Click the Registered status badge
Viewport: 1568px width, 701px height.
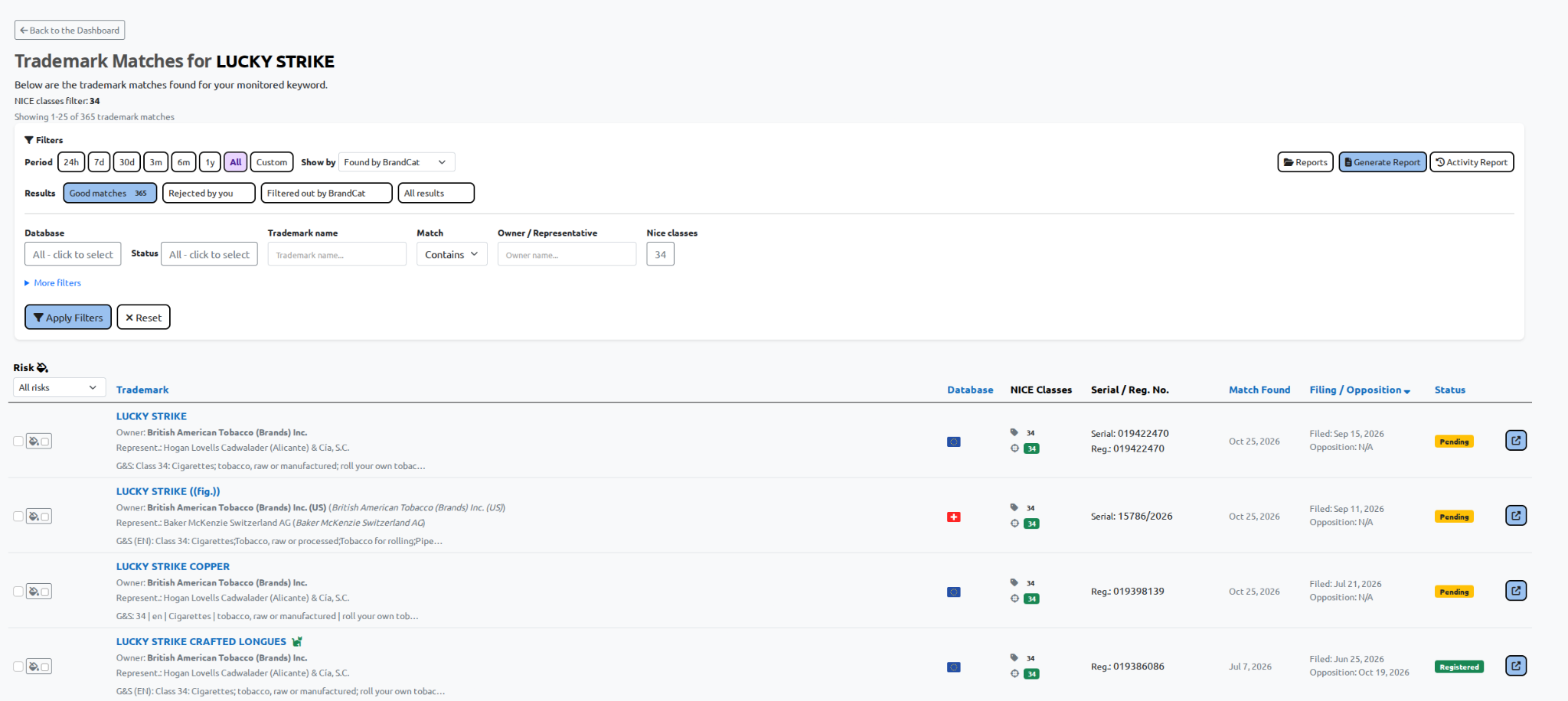pos(1459,667)
